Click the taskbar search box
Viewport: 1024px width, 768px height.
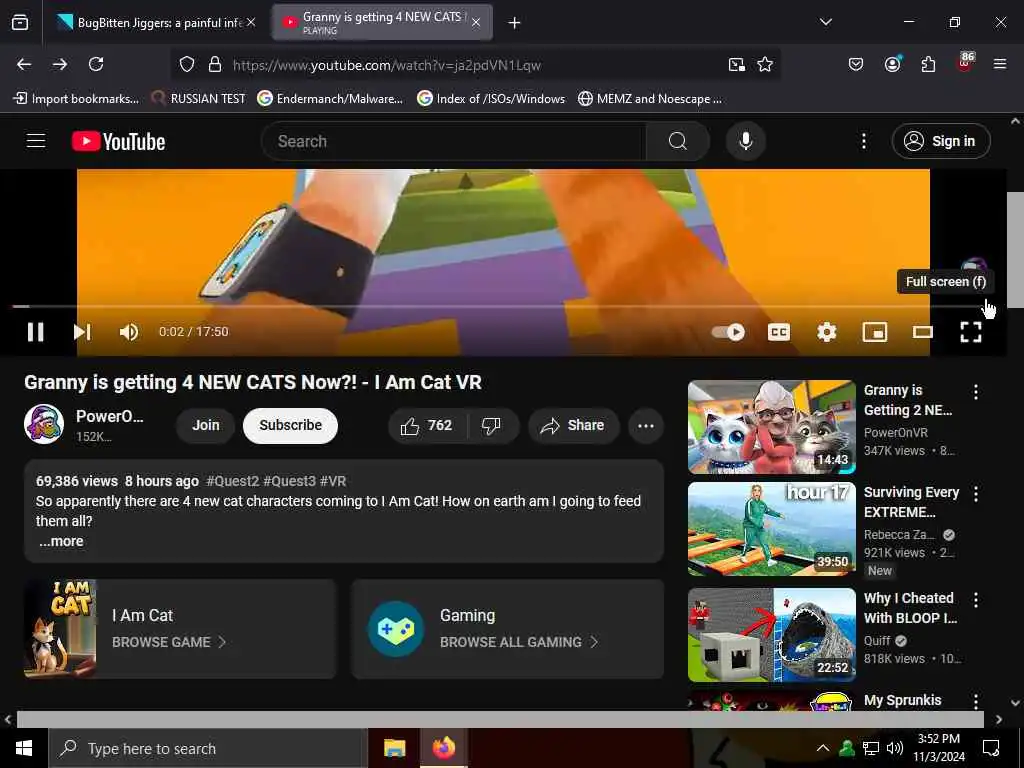click(x=208, y=748)
